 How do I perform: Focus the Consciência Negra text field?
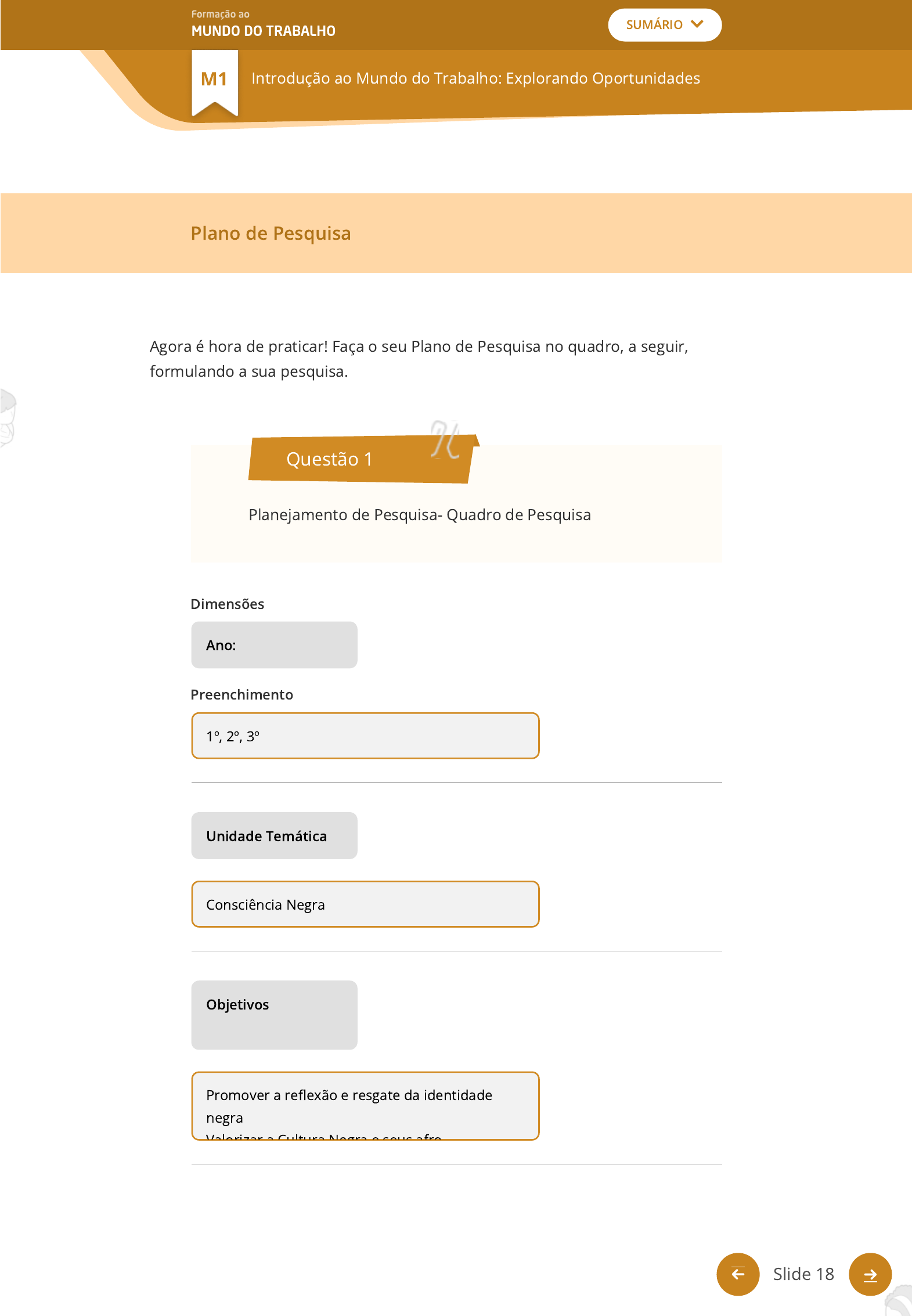pyautogui.click(x=365, y=904)
